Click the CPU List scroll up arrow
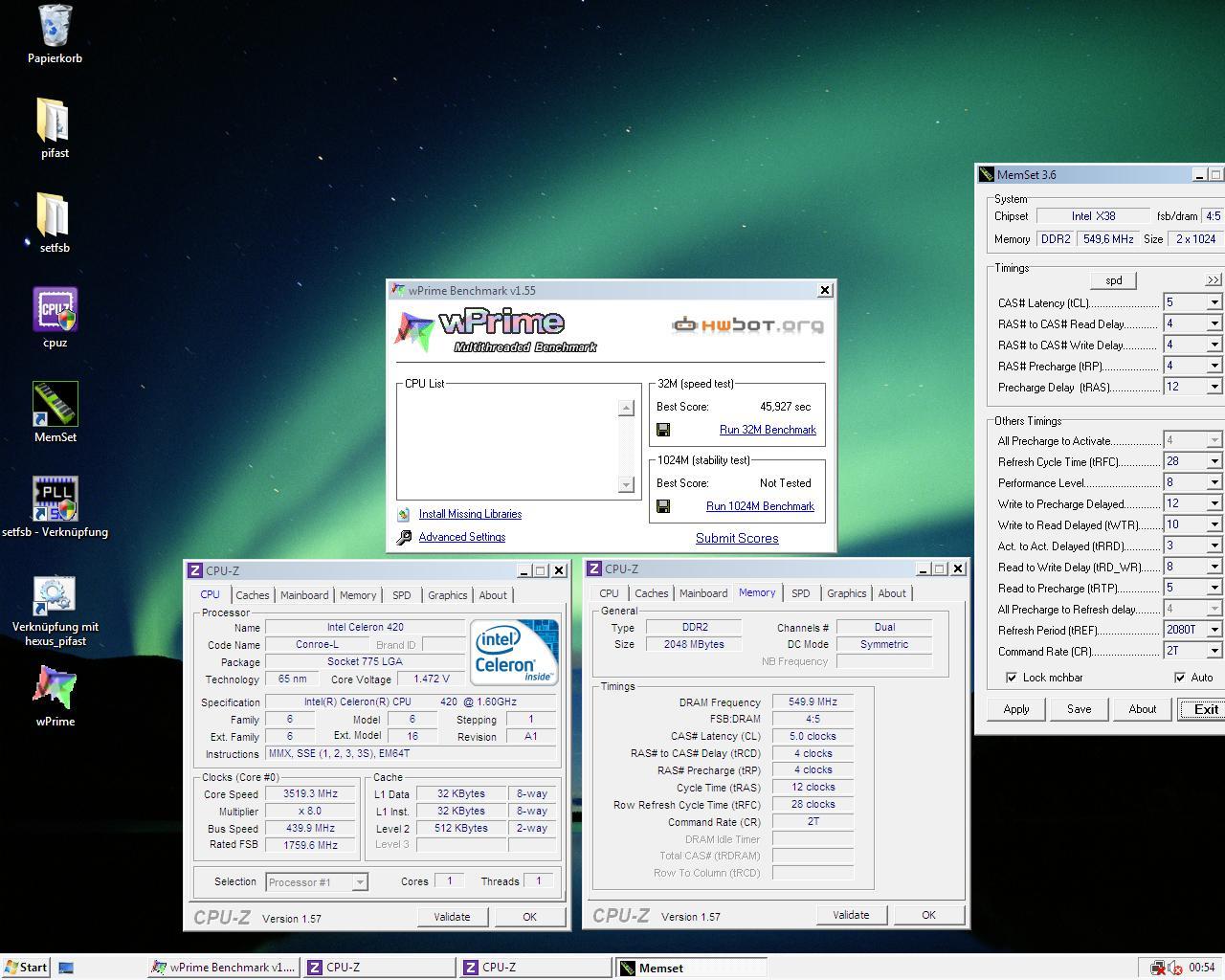This screenshot has height=980, width=1225. click(626, 408)
